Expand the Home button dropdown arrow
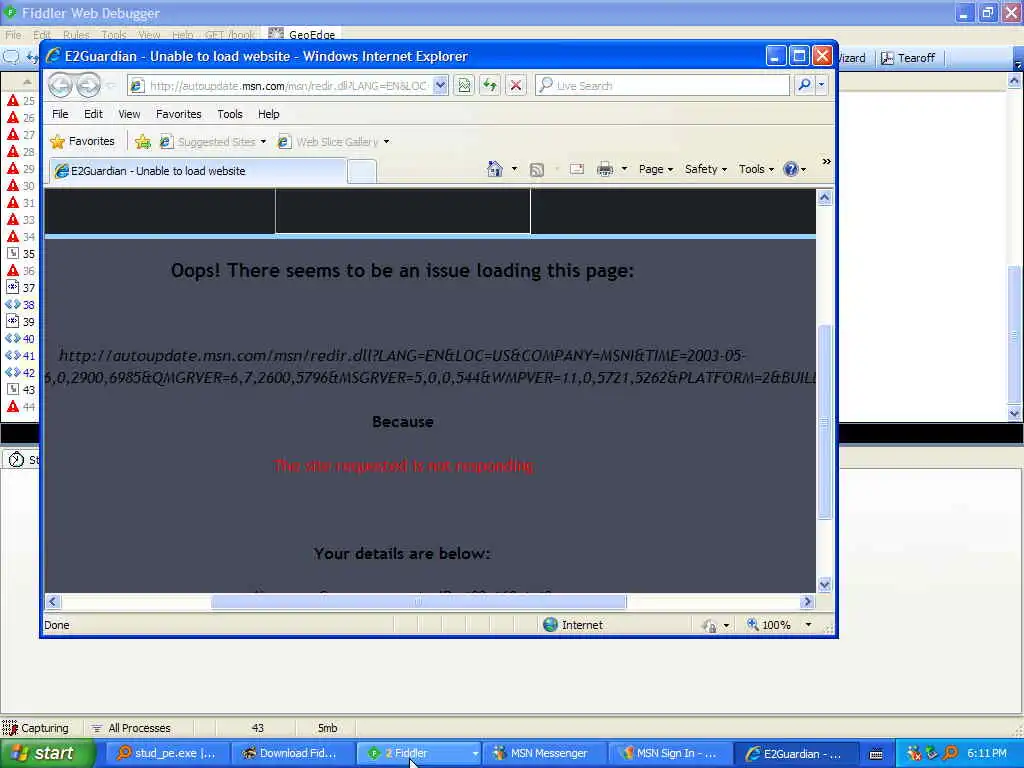Viewport: 1024px width, 768px height. pyautogui.click(x=515, y=169)
